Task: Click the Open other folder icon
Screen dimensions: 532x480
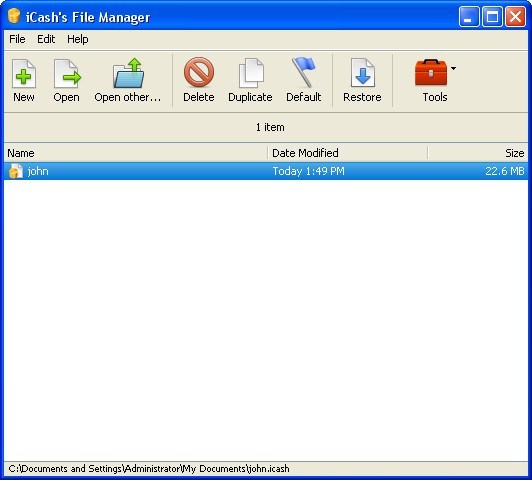Action: tap(128, 73)
